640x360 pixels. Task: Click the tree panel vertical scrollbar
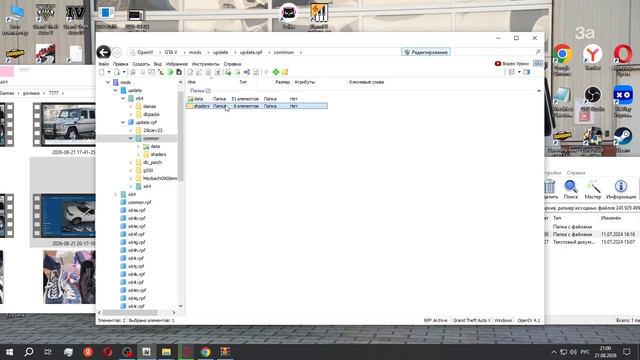(x=180, y=137)
